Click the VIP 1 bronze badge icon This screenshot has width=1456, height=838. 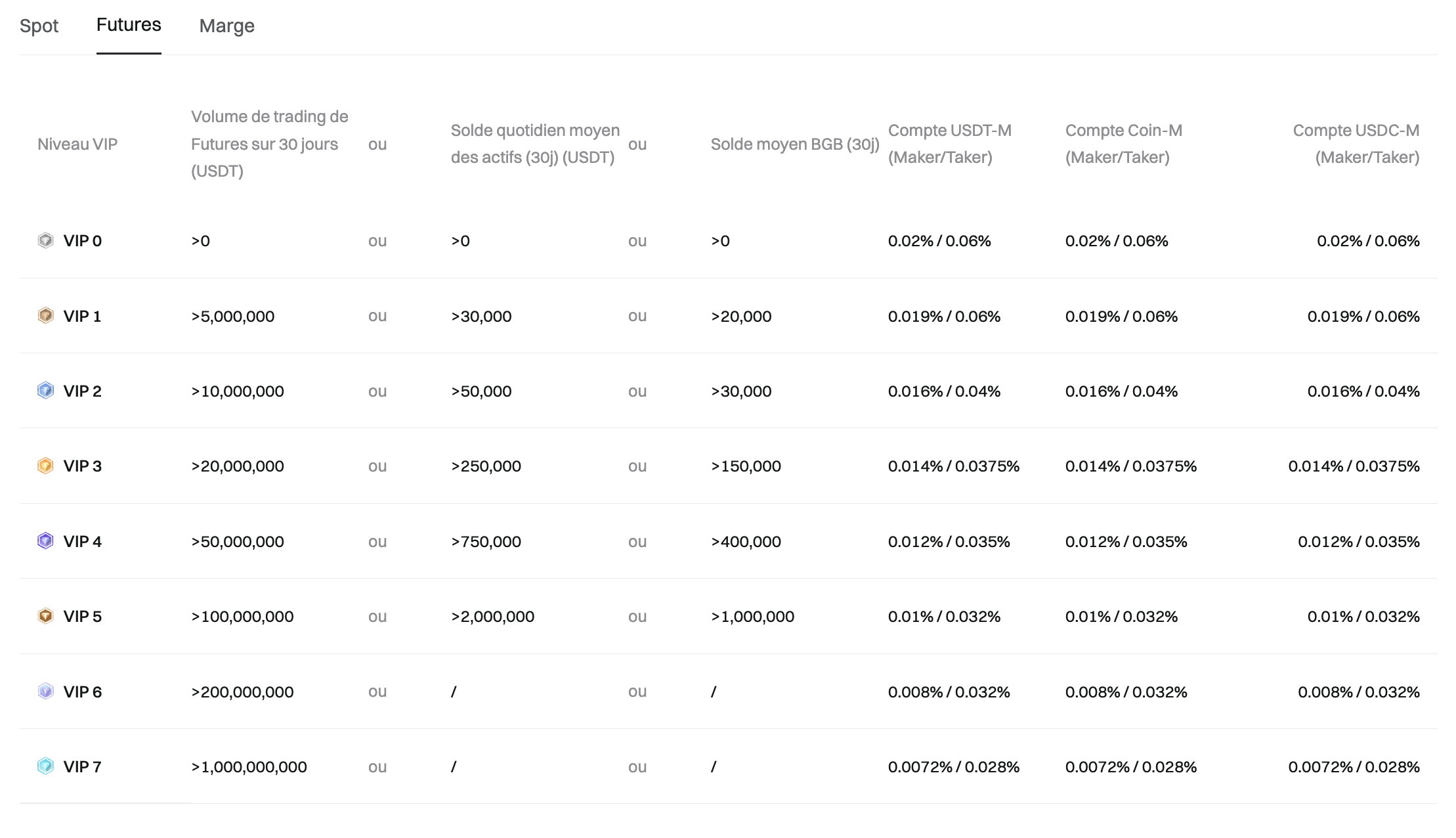(45, 316)
